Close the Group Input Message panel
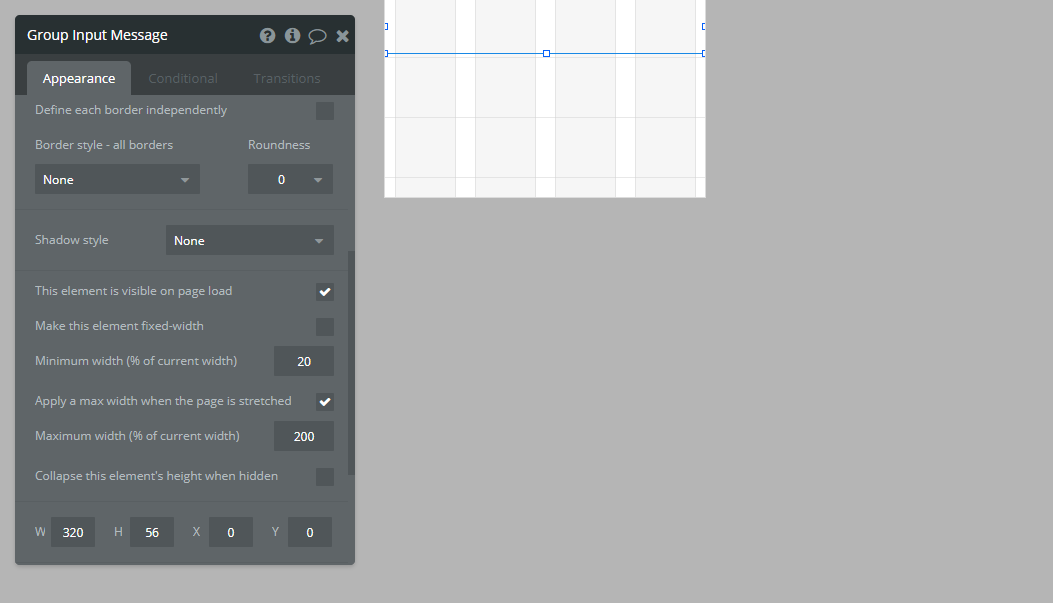 point(342,36)
